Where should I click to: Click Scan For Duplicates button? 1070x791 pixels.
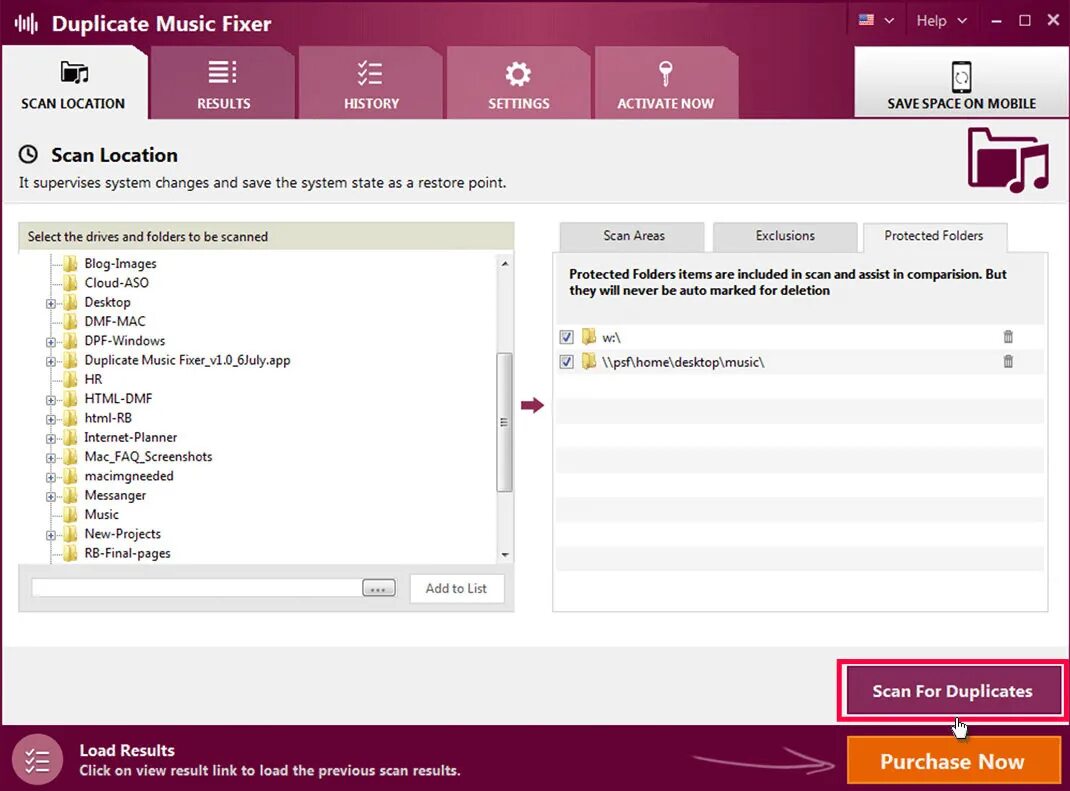952,691
